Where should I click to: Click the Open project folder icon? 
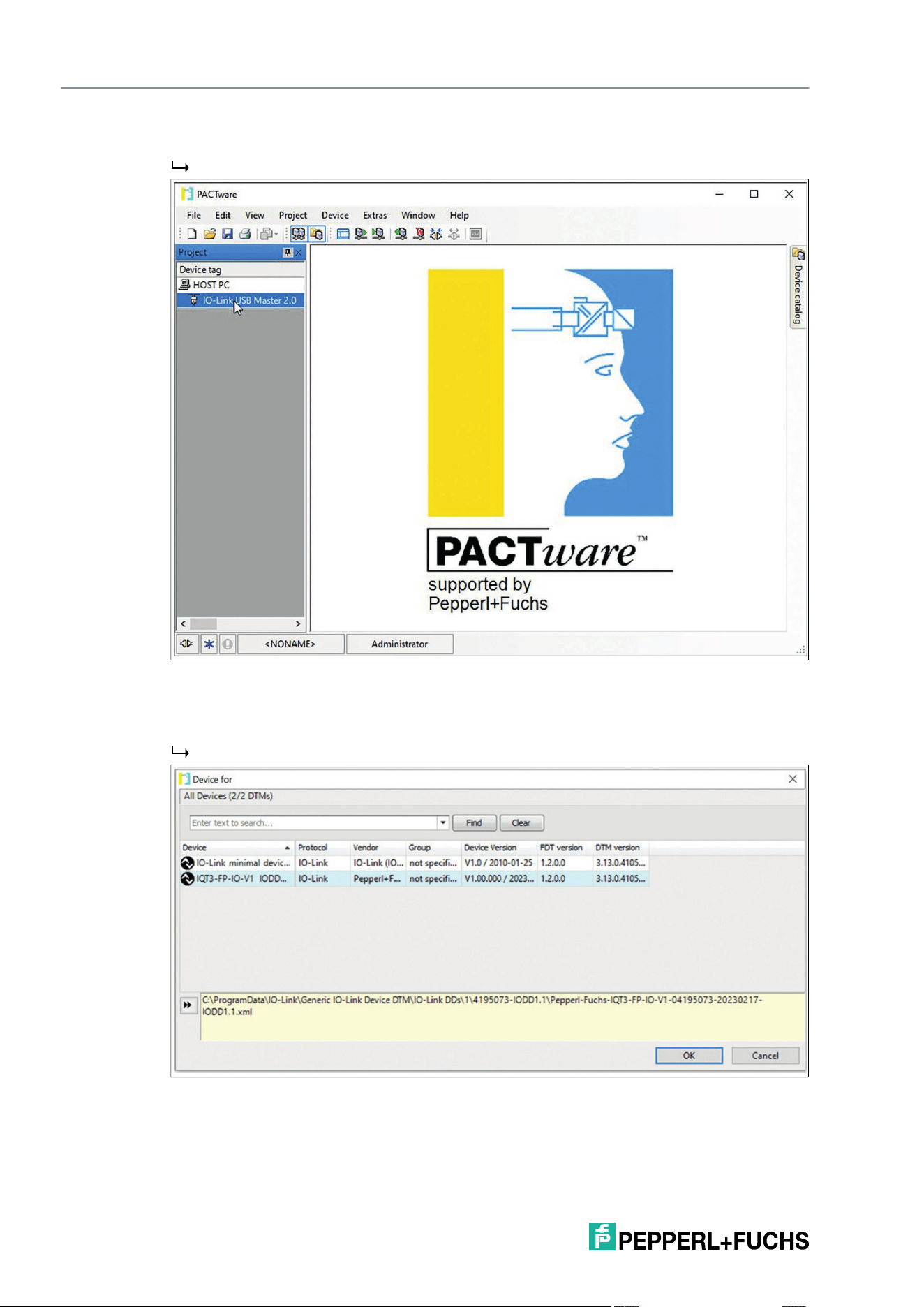click(x=209, y=234)
